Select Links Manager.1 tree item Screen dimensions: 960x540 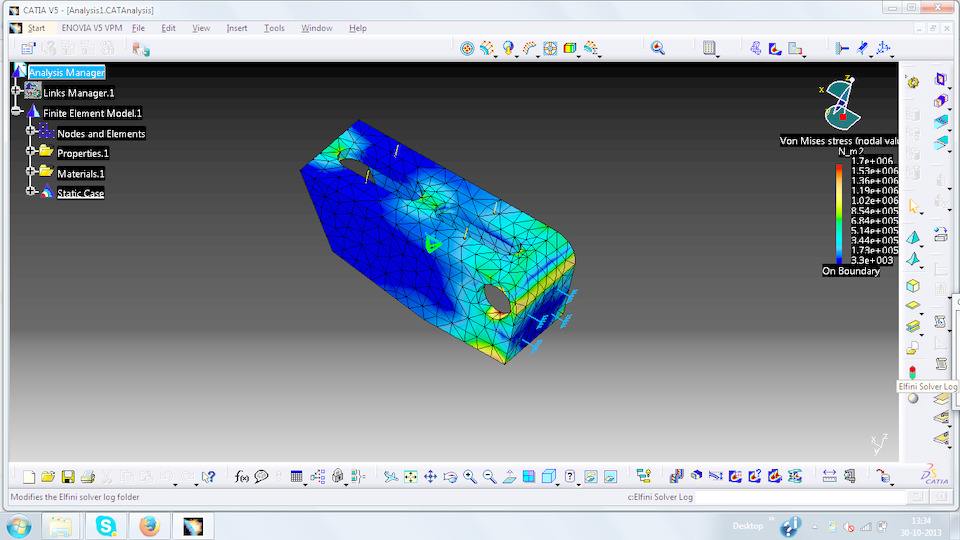click(78, 93)
